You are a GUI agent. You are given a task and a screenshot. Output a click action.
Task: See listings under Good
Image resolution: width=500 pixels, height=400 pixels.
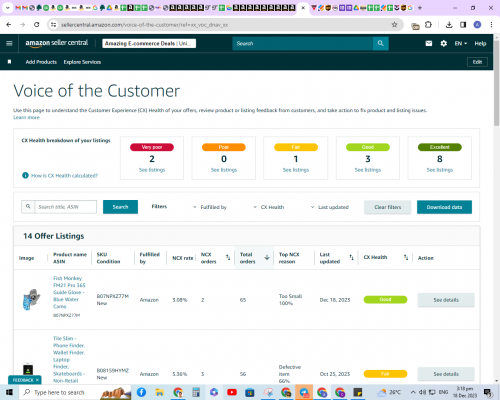(368, 170)
